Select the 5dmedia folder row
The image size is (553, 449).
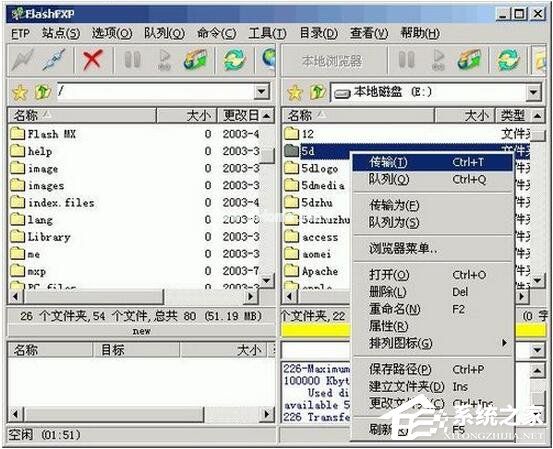[x=317, y=185]
